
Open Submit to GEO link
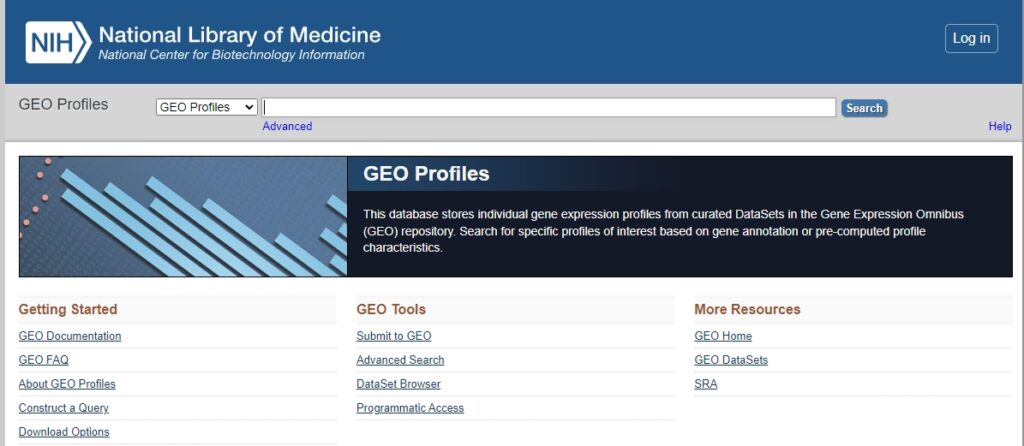tap(394, 336)
